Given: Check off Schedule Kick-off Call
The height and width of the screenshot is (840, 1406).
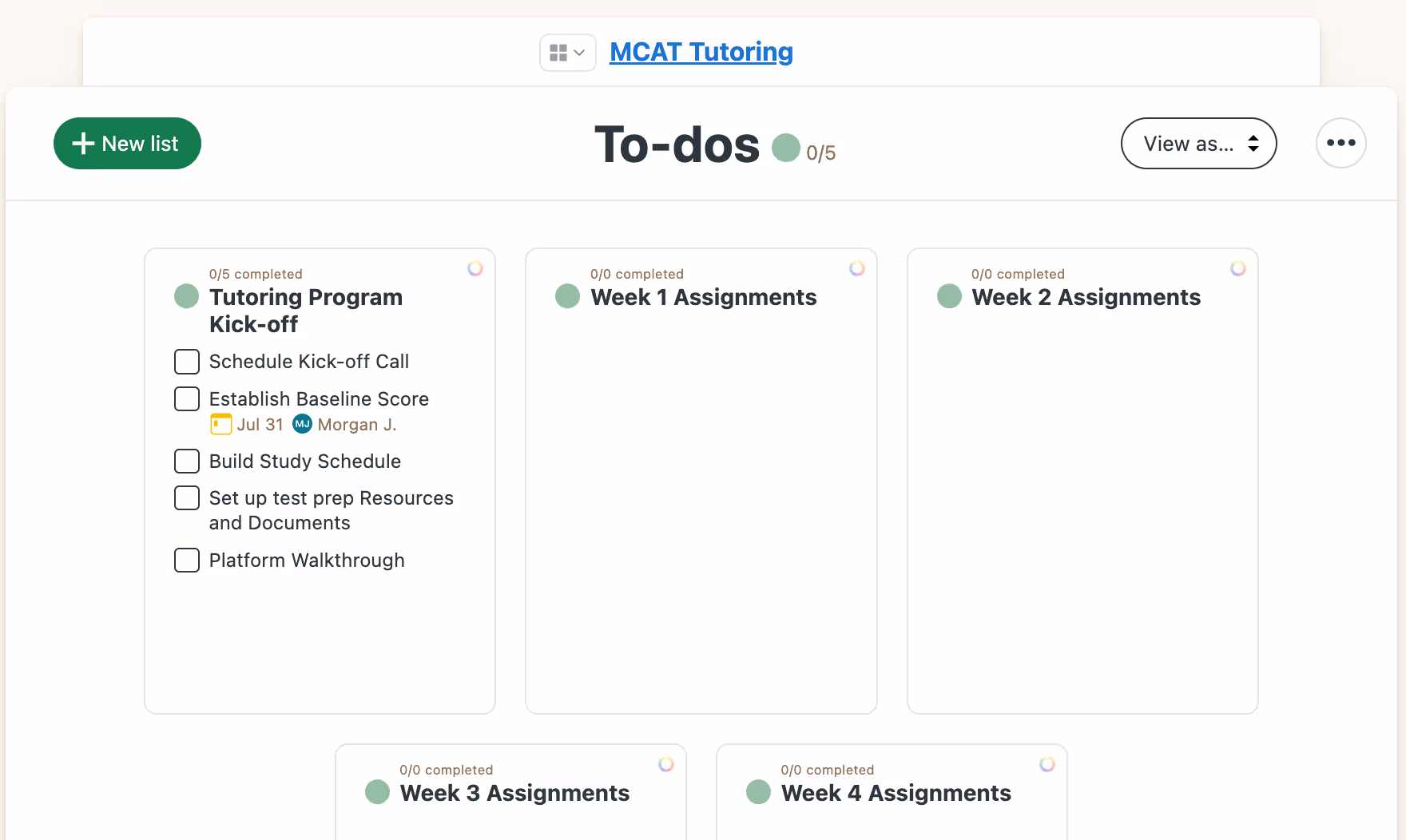Looking at the screenshot, I should click(x=186, y=362).
